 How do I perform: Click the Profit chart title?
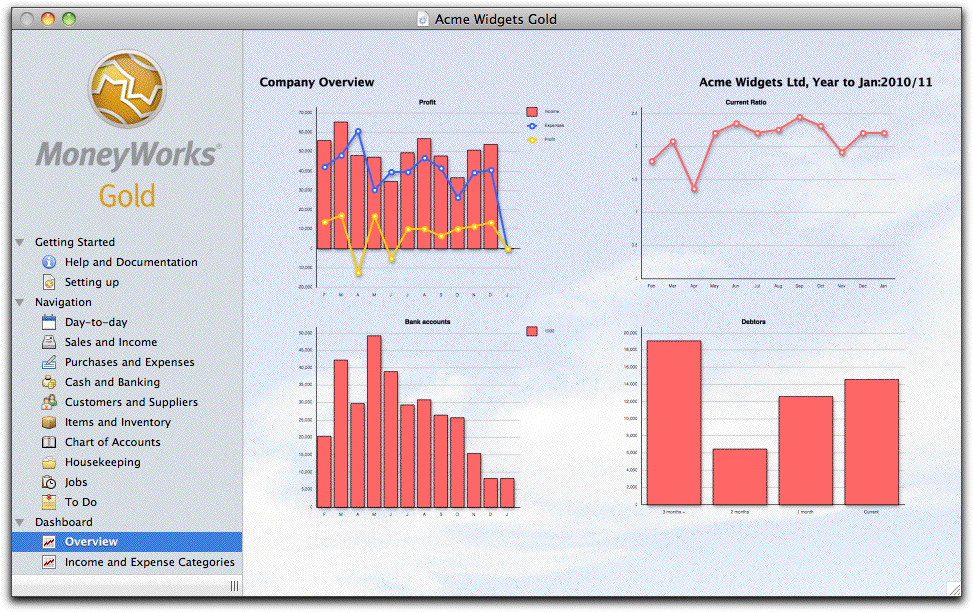pyautogui.click(x=427, y=102)
